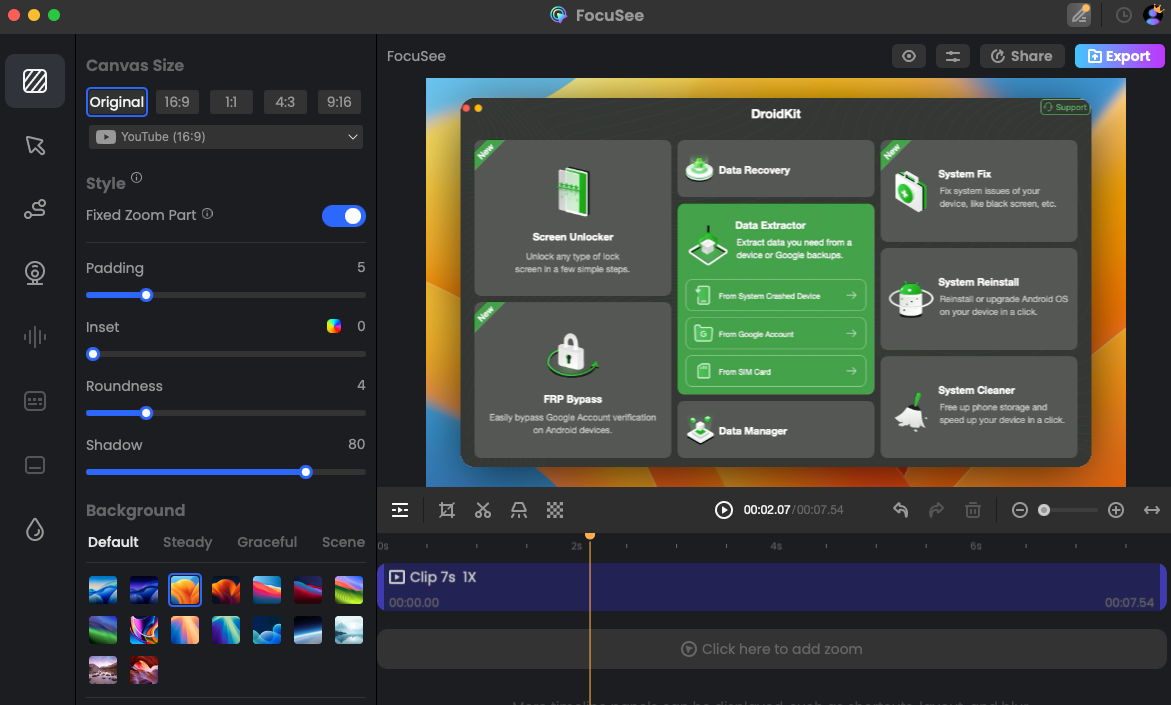The height and width of the screenshot is (705, 1171).
Task: Click the Fixed Zoom Part info icon
Action: tap(208, 214)
